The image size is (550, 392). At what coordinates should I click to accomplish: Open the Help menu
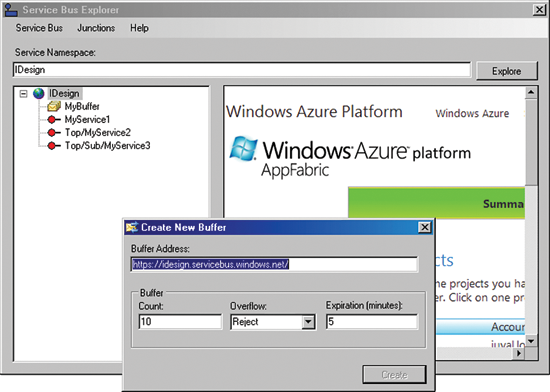point(139,28)
